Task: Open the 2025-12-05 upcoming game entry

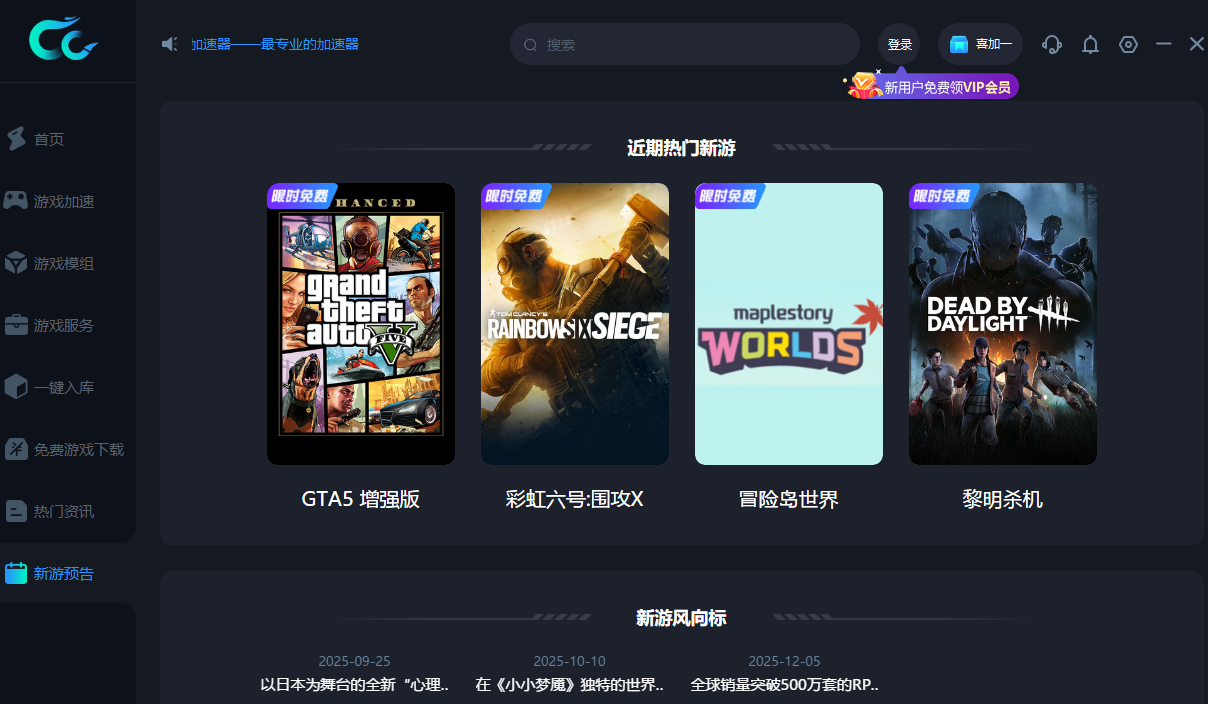Action: coord(784,674)
